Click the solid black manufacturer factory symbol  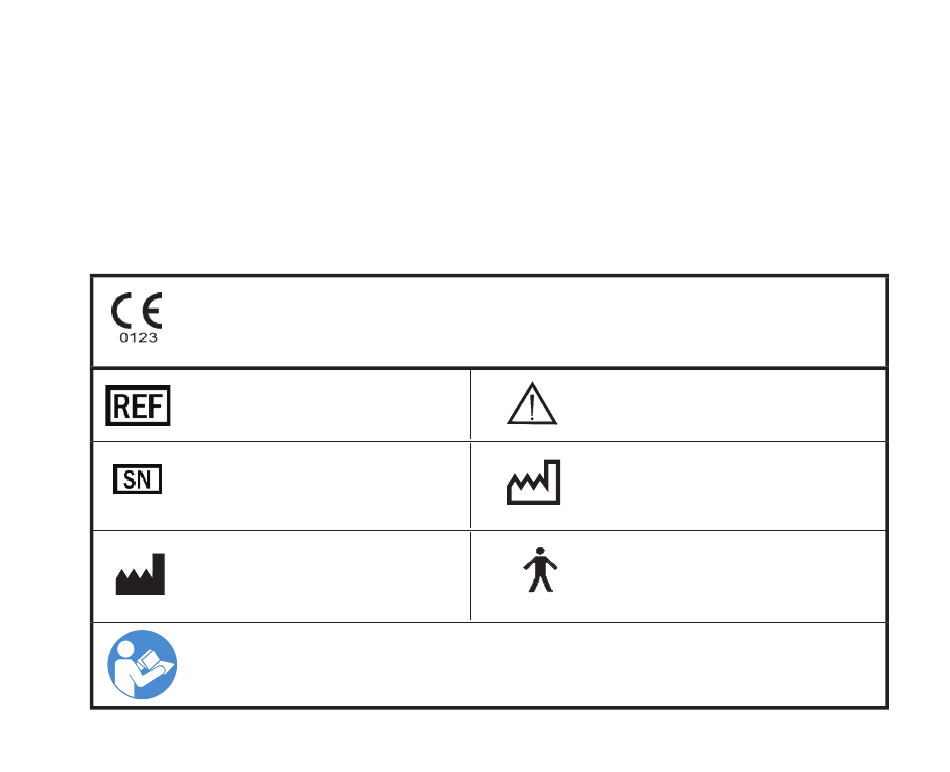(x=140, y=574)
